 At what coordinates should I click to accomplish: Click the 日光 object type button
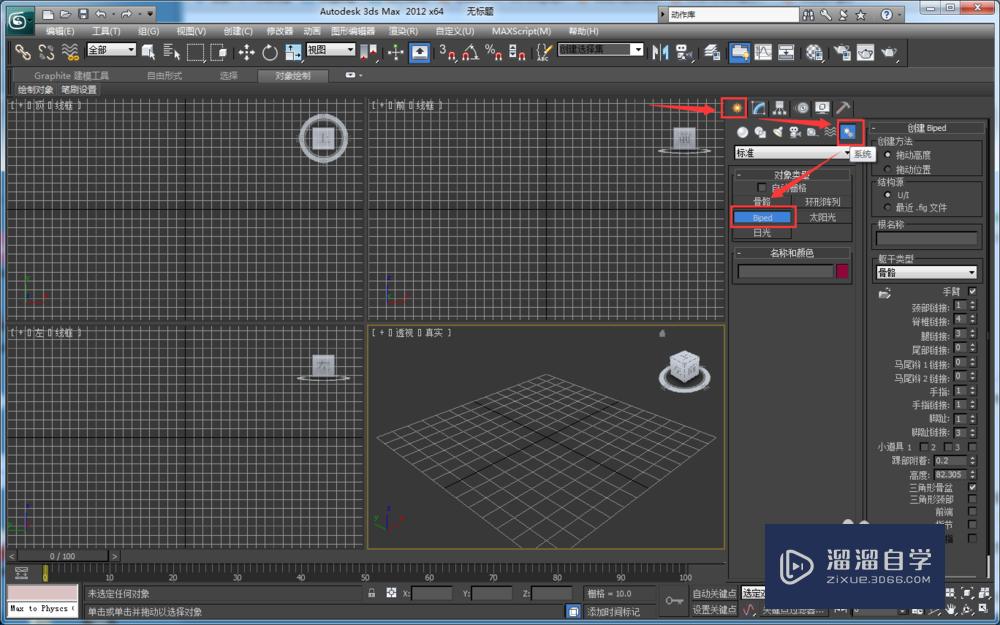tap(762, 233)
